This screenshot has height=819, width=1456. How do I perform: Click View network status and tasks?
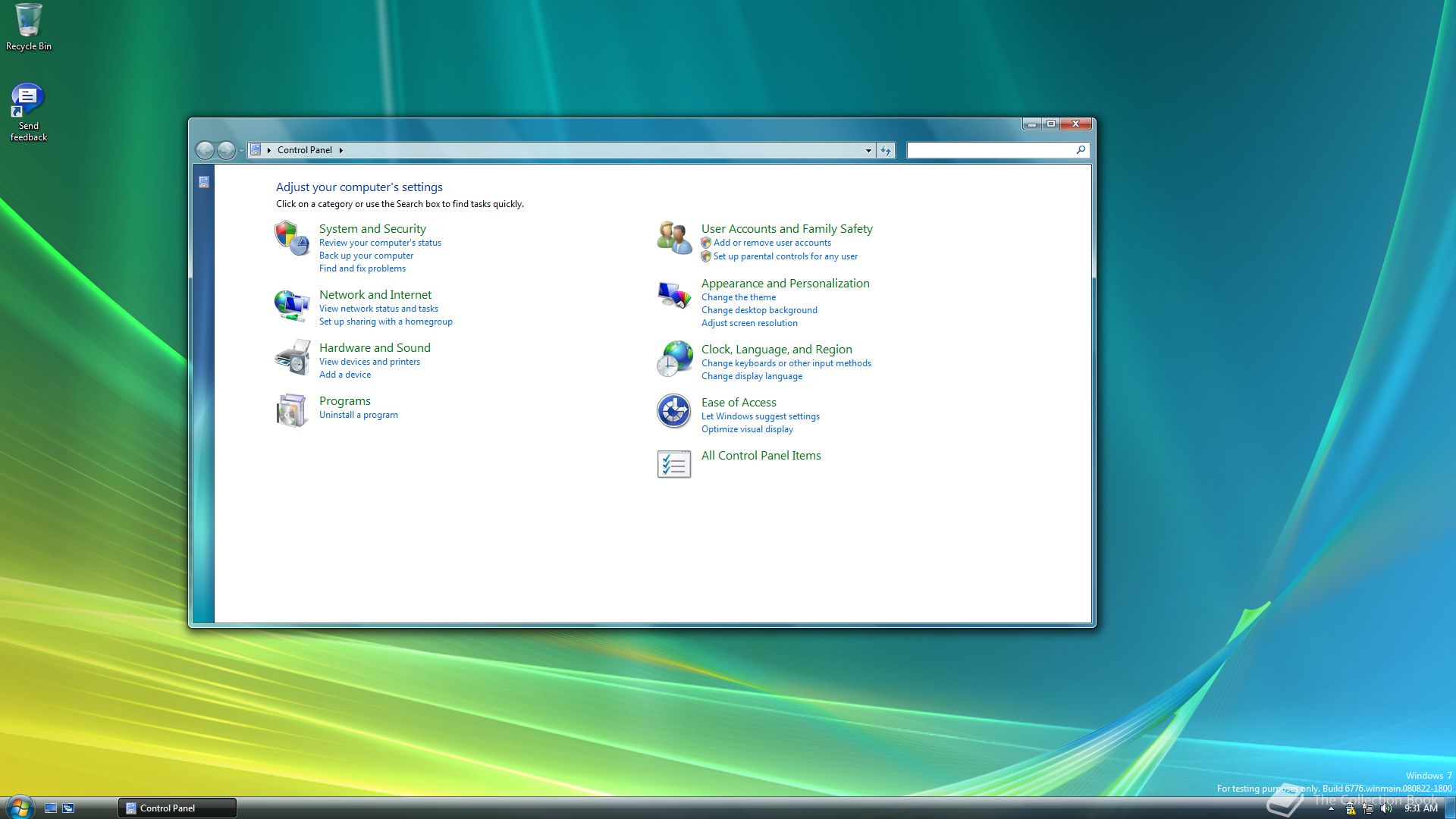[378, 309]
